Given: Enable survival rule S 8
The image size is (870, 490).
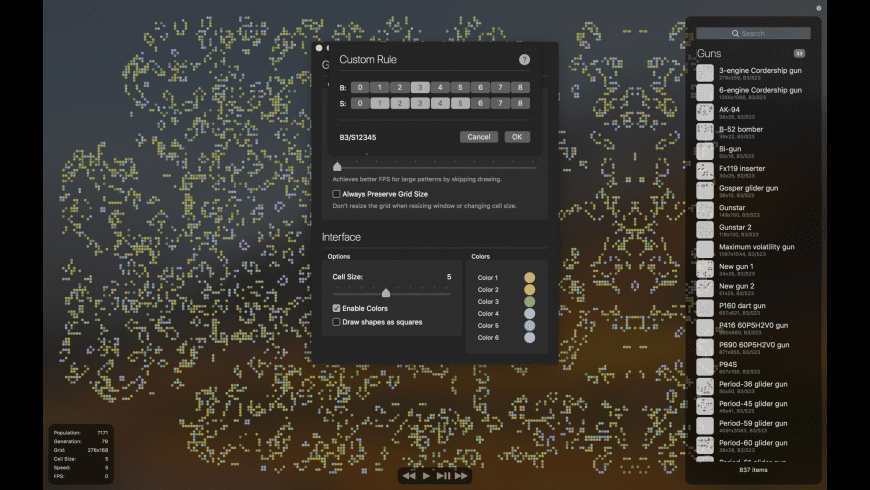Looking at the screenshot, I should tap(520, 103).
